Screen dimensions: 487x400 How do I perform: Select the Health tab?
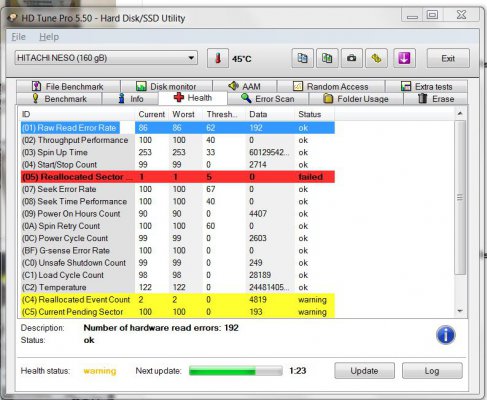tap(193, 98)
